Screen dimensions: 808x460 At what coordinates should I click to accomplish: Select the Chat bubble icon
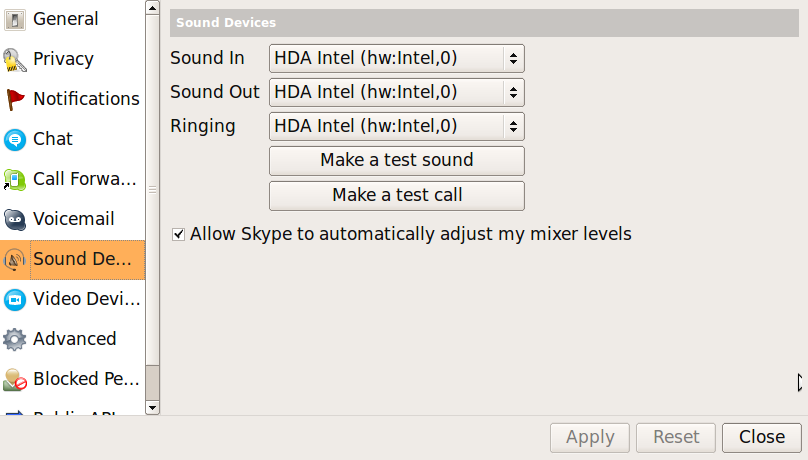coord(14,140)
